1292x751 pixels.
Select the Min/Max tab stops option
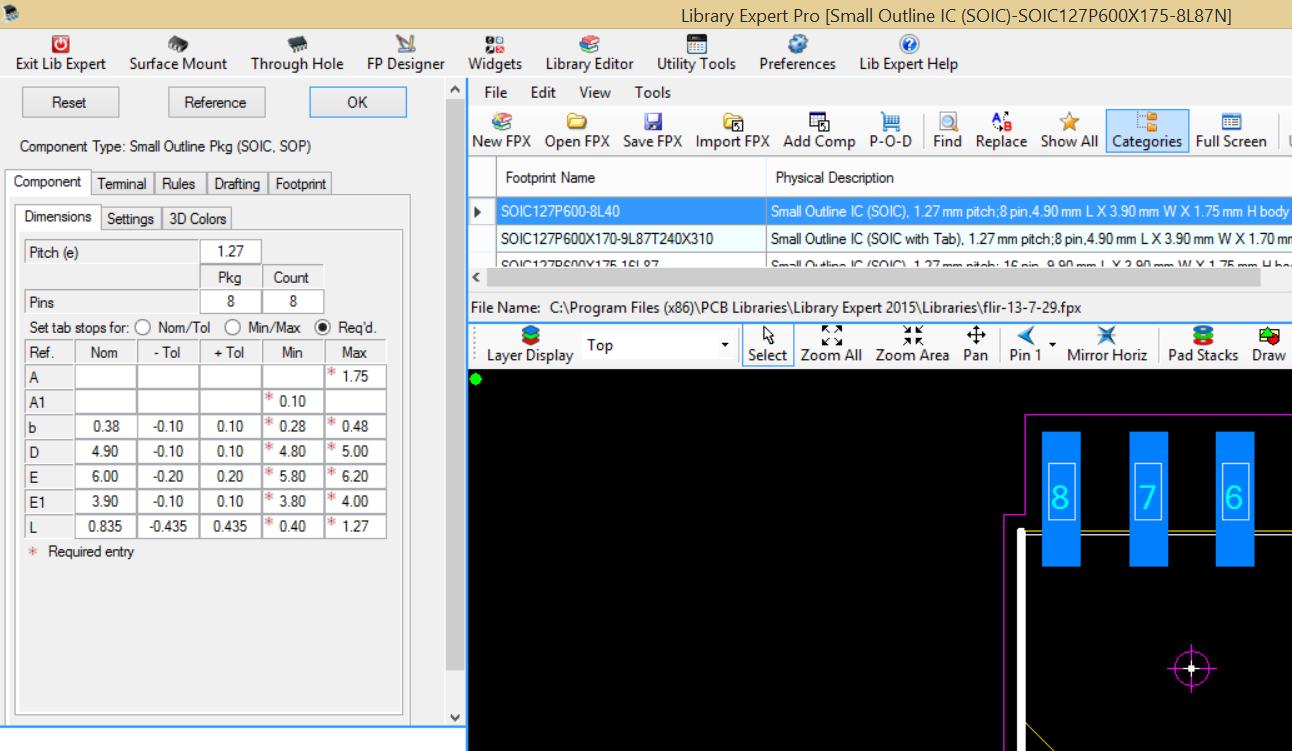pyautogui.click(x=233, y=327)
